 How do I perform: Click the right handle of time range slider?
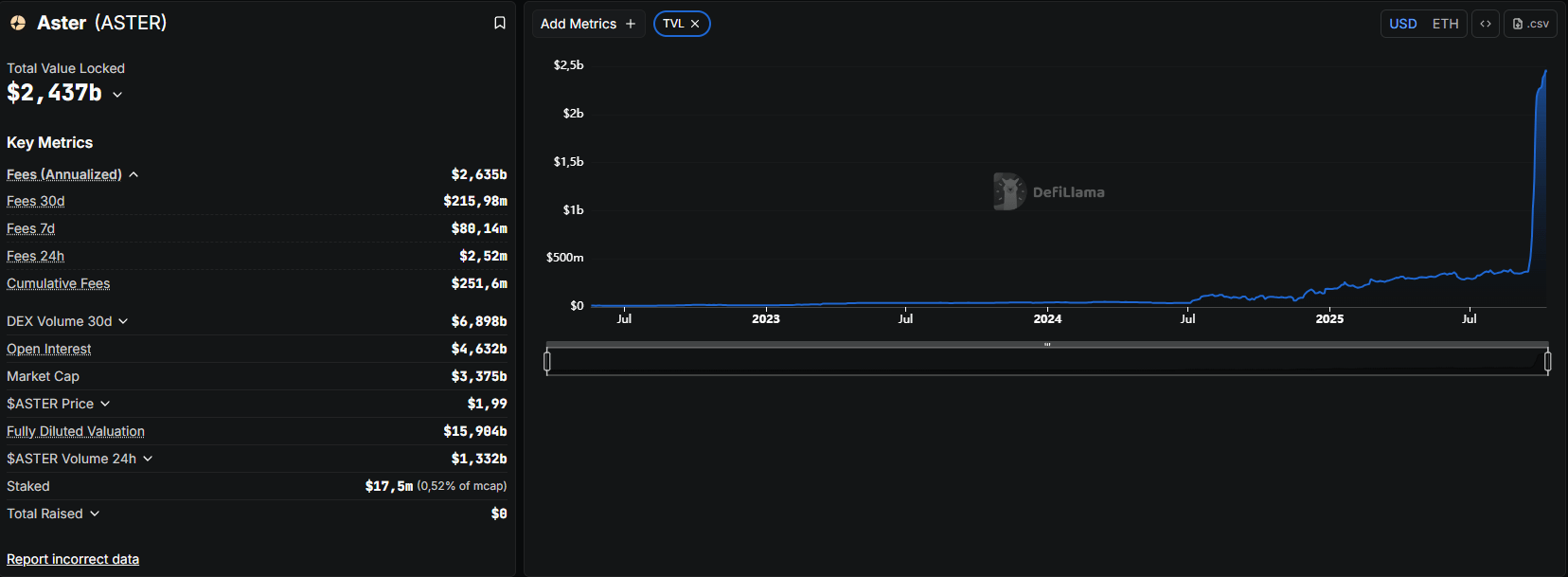pyautogui.click(x=1547, y=361)
